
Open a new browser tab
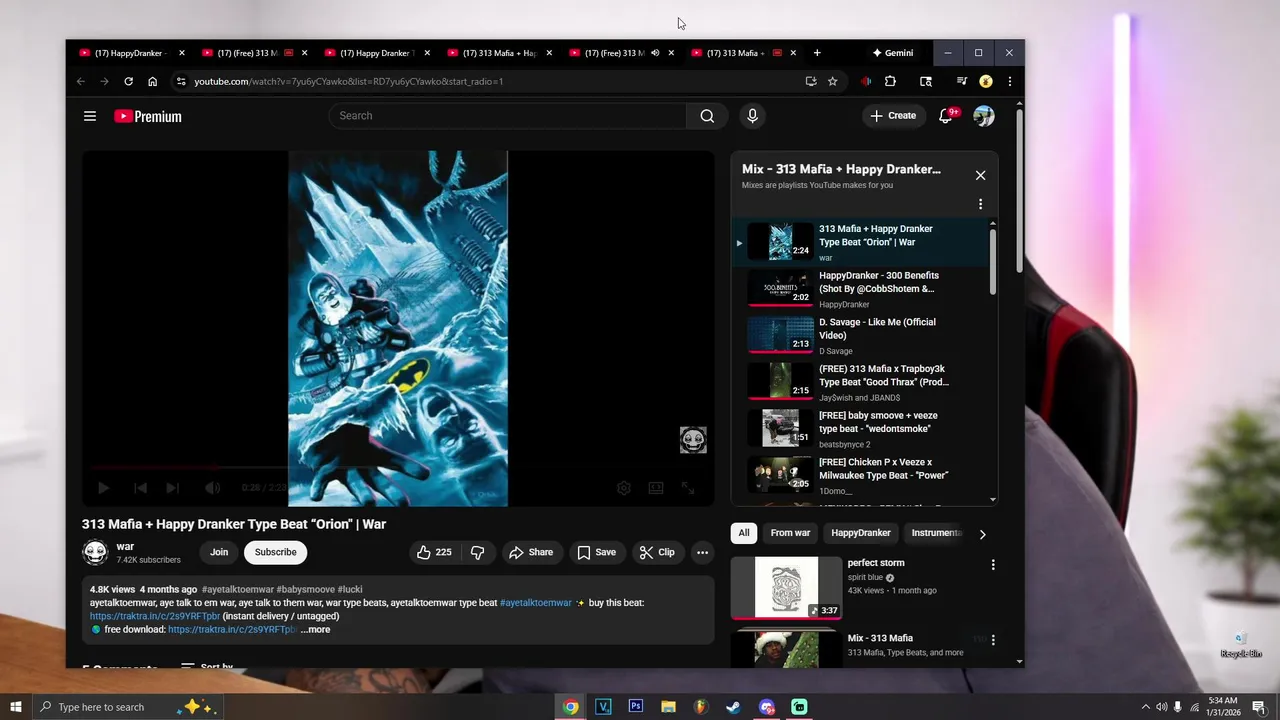(x=817, y=53)
